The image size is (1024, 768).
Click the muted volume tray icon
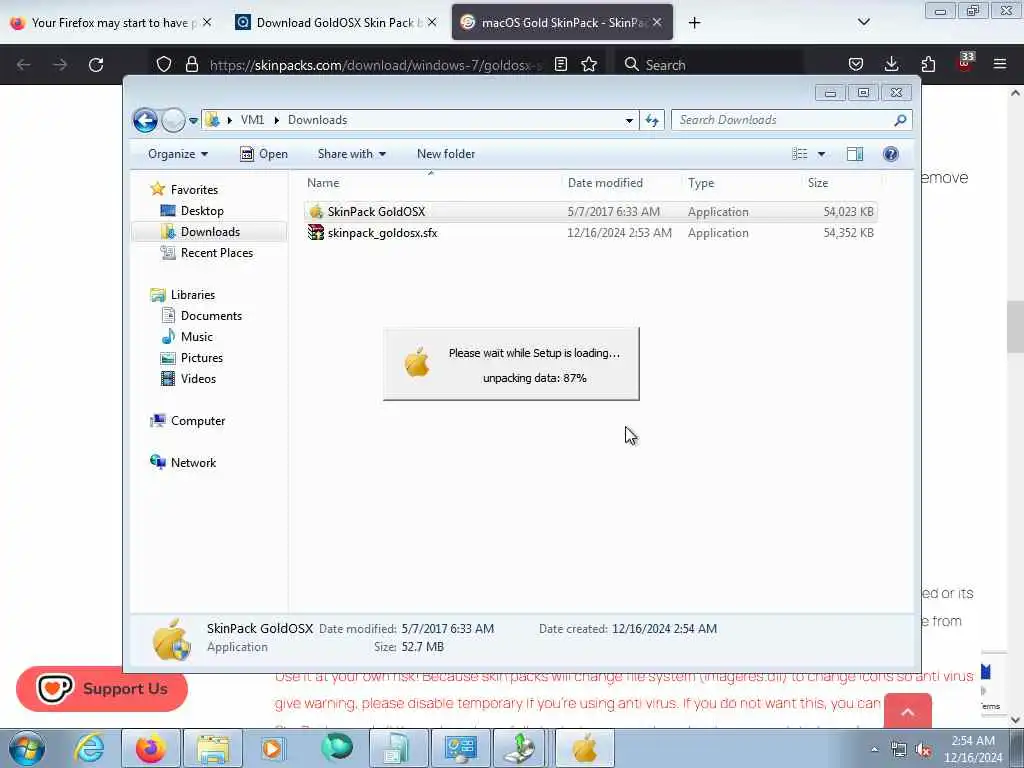point(923,750)
